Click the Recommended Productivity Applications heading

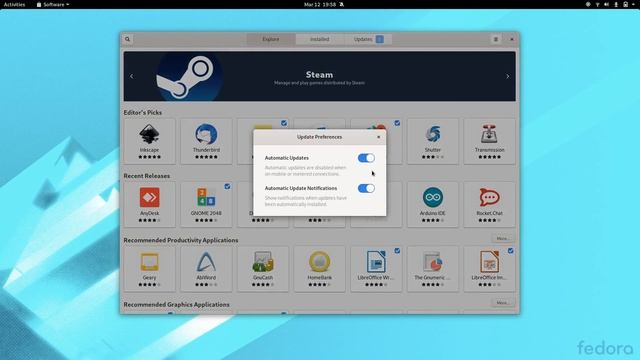coord(181,240)
